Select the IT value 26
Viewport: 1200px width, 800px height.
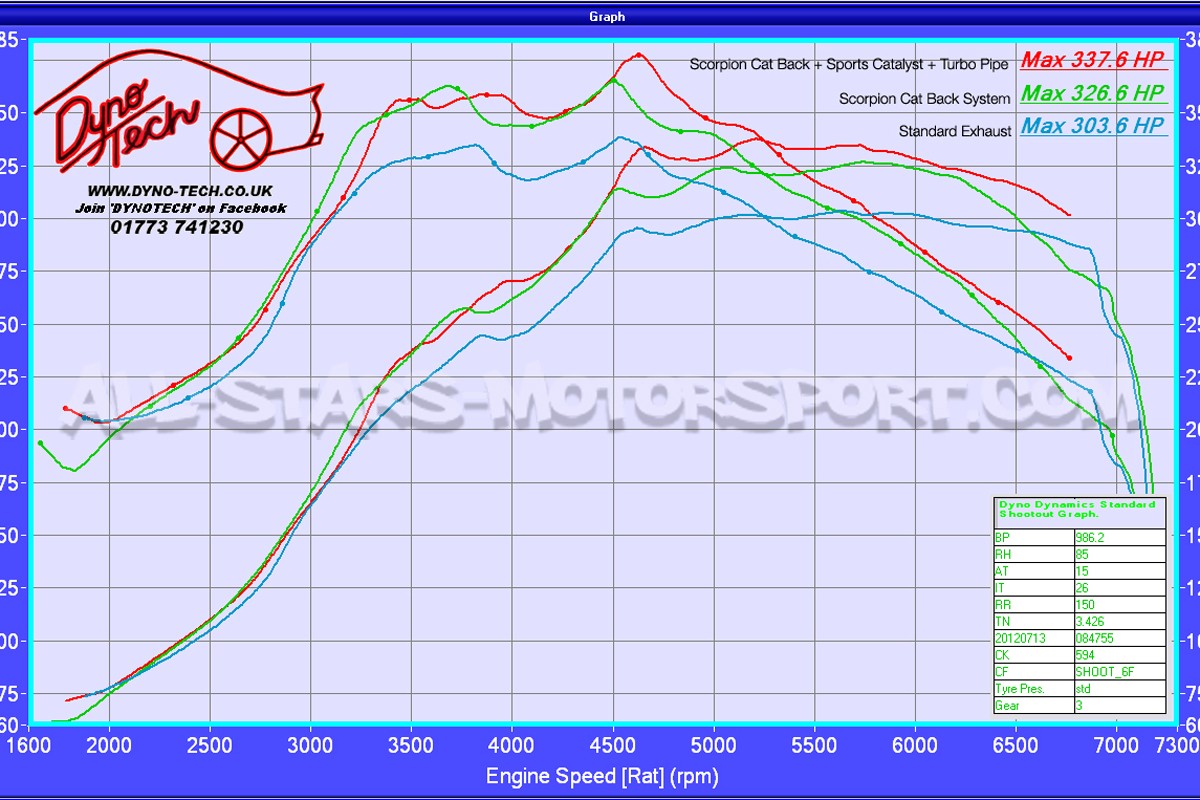click(1119, 587)
